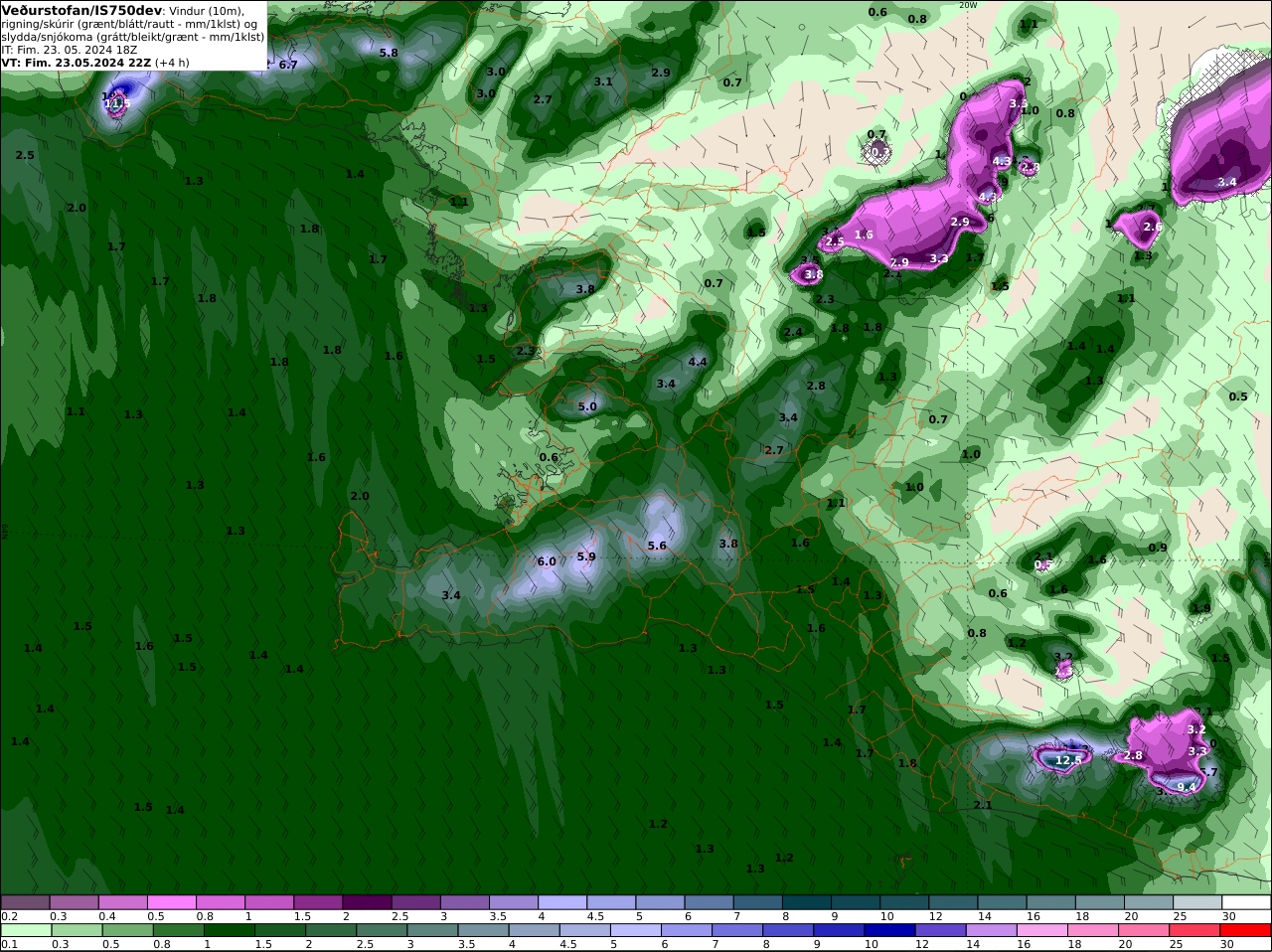Select the teal snow legend swatch at 9

856,902
